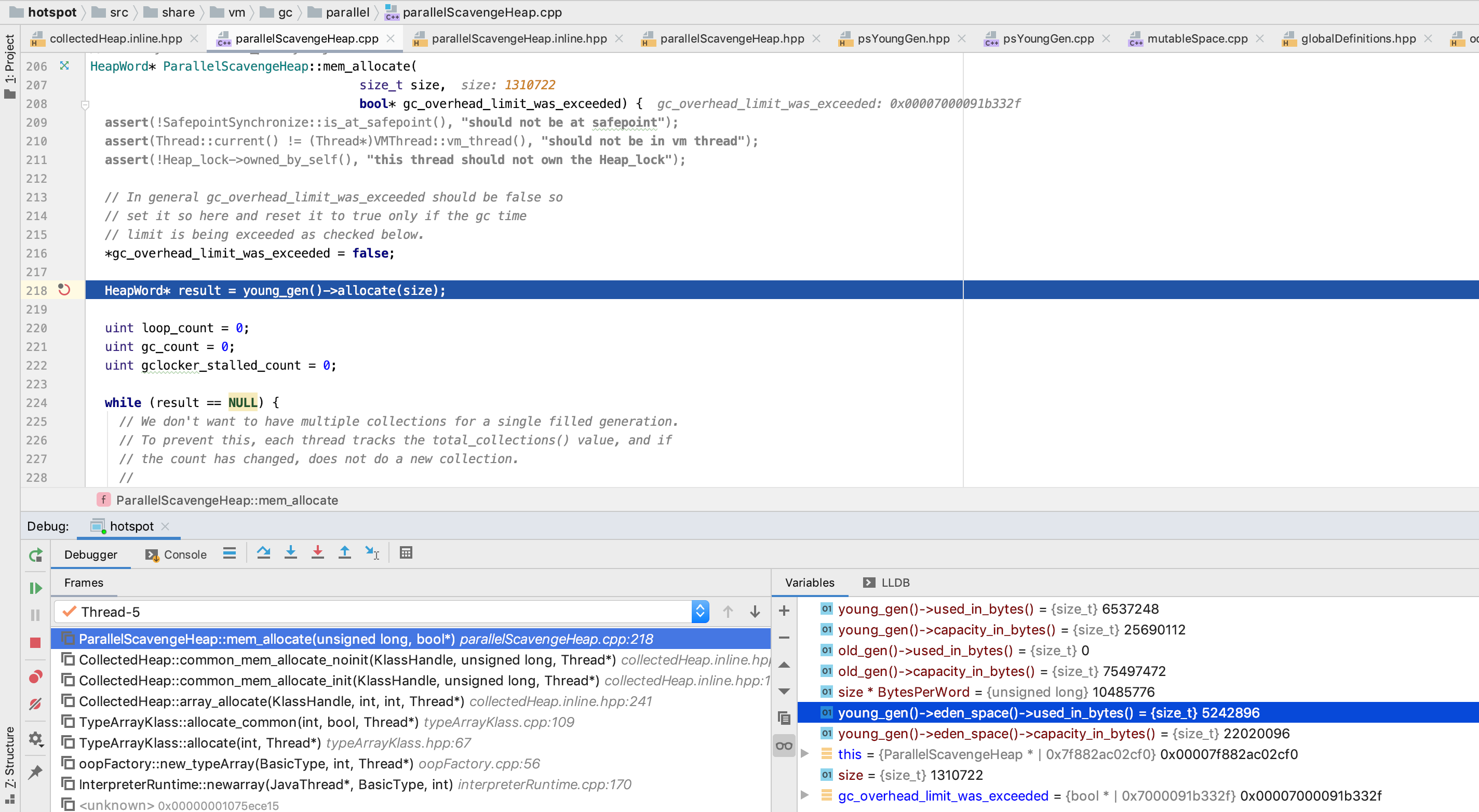This screenshot has height=812, width=1479.
Task: Stop the debug session with red square
Action: coord(36,643)
